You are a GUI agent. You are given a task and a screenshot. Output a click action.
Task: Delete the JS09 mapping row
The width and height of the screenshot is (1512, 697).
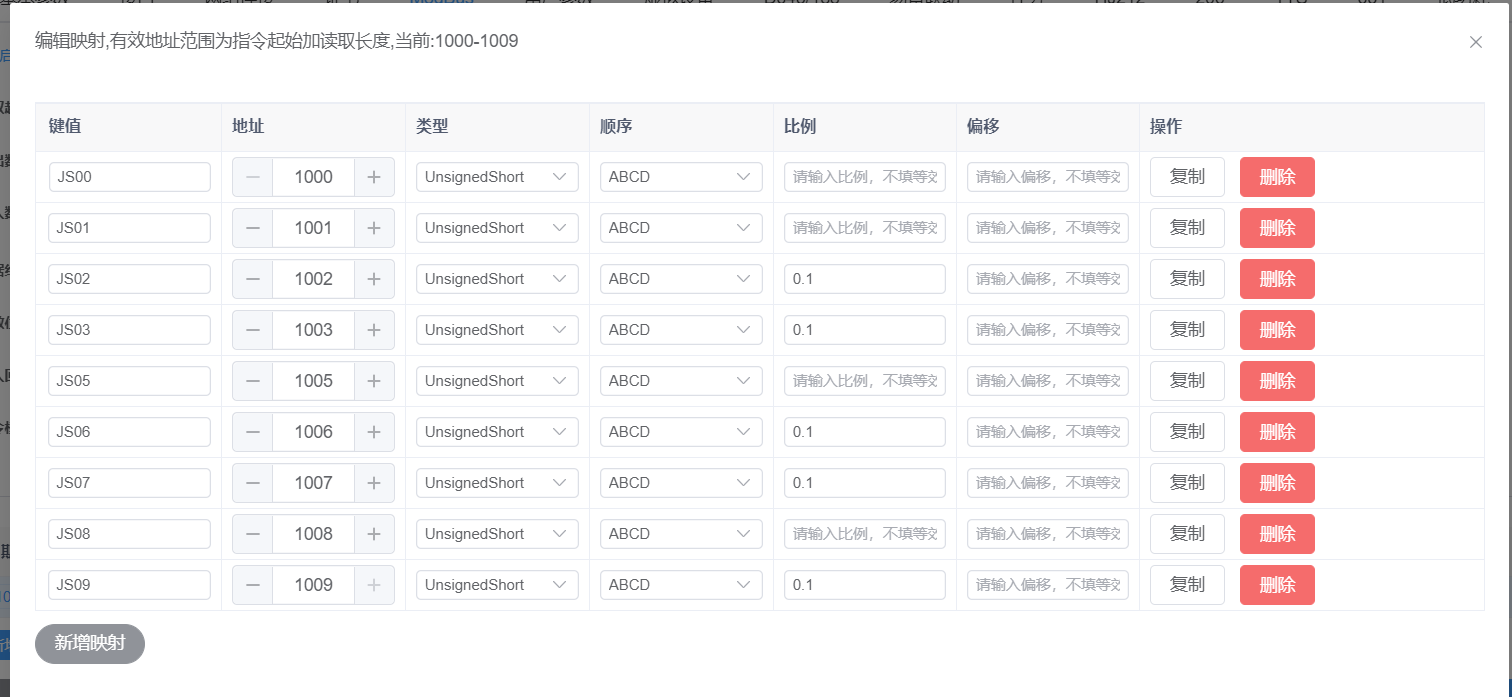click(x=1277, y=585)
